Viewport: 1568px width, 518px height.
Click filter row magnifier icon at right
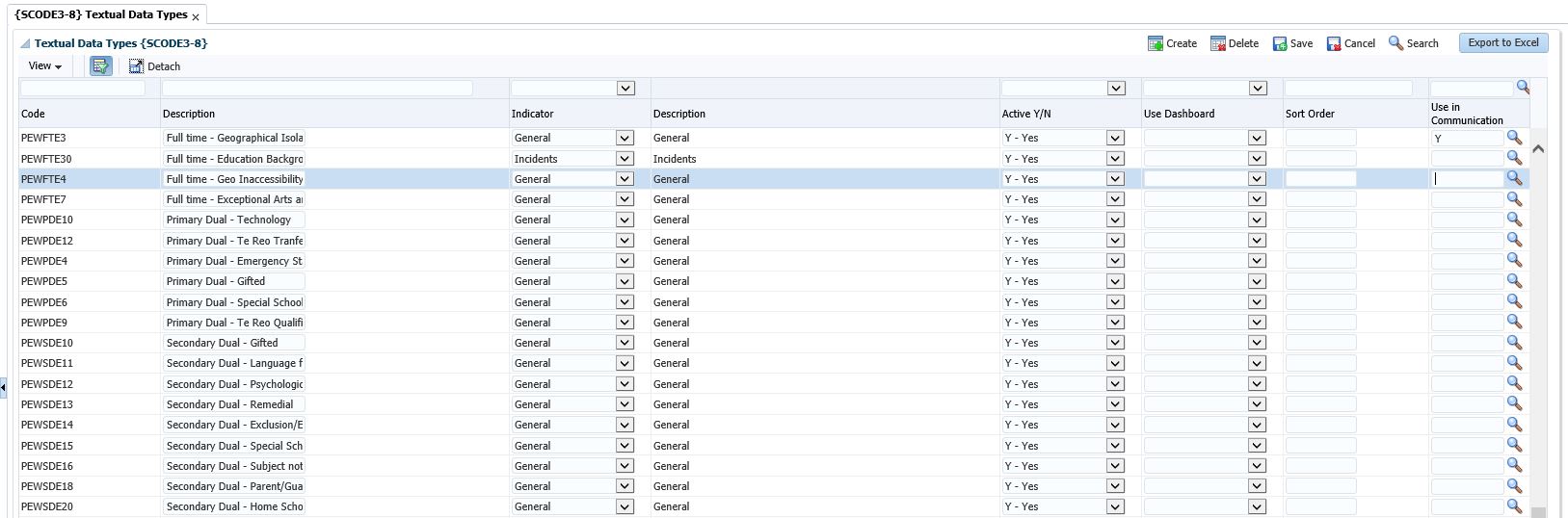tap(1523, 88)
